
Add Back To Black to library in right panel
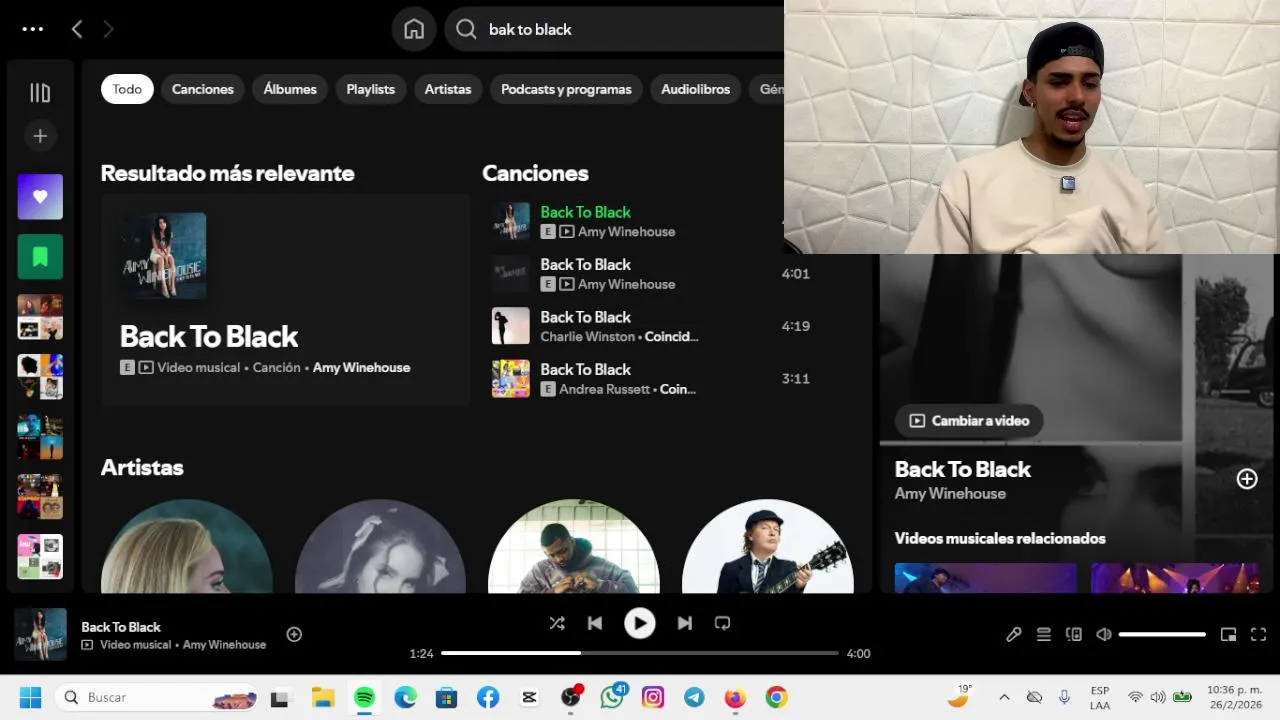click(1247, 479)
